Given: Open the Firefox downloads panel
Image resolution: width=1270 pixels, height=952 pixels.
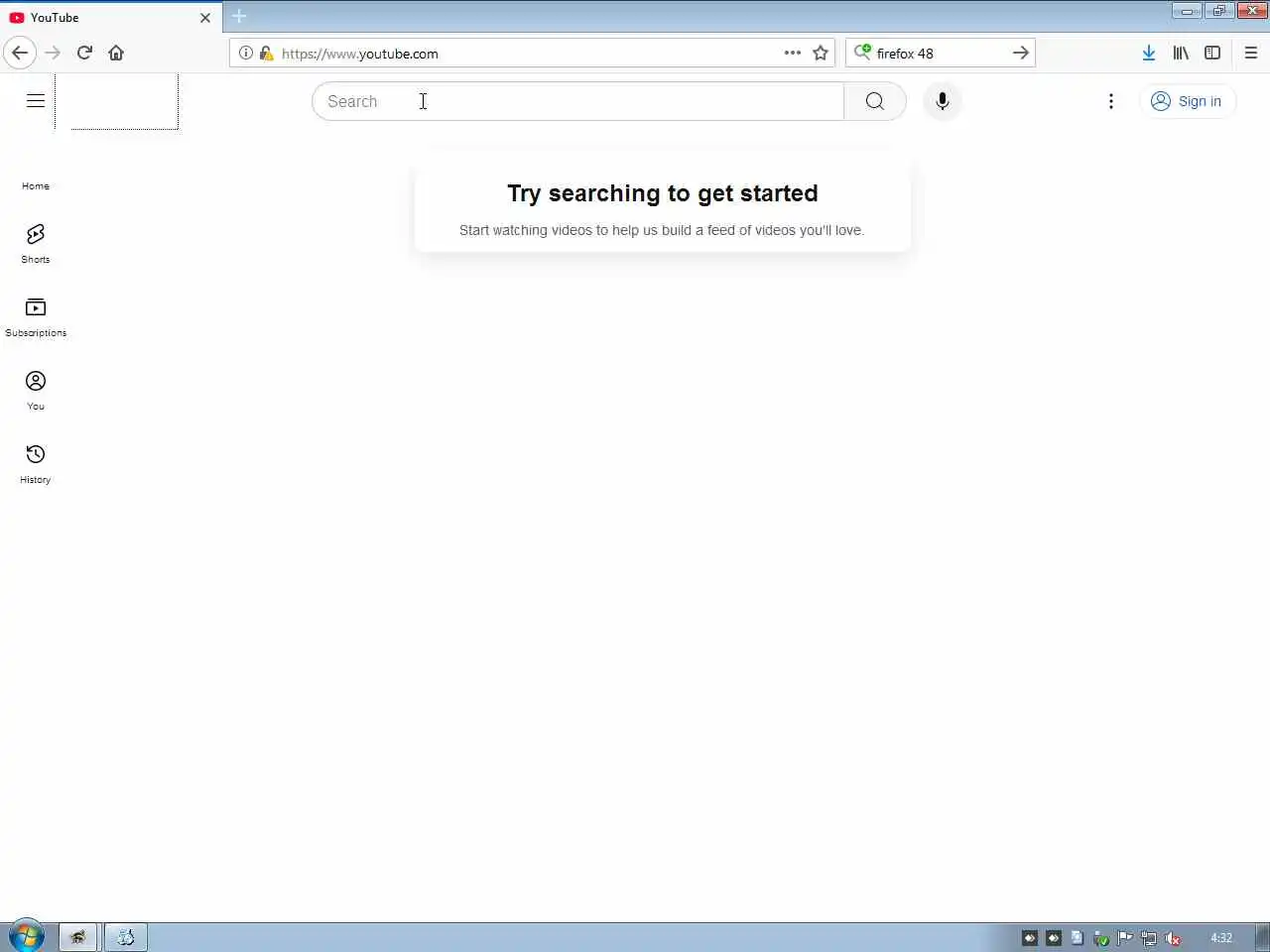Looking at the screenshot, I should pos(1148,53).
